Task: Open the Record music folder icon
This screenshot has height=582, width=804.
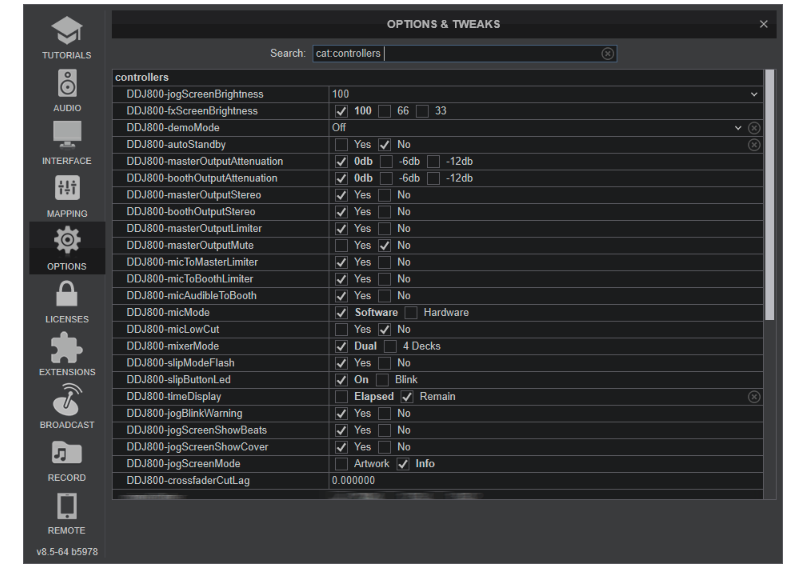Action: pyautogui.click(x=67, y=453)
